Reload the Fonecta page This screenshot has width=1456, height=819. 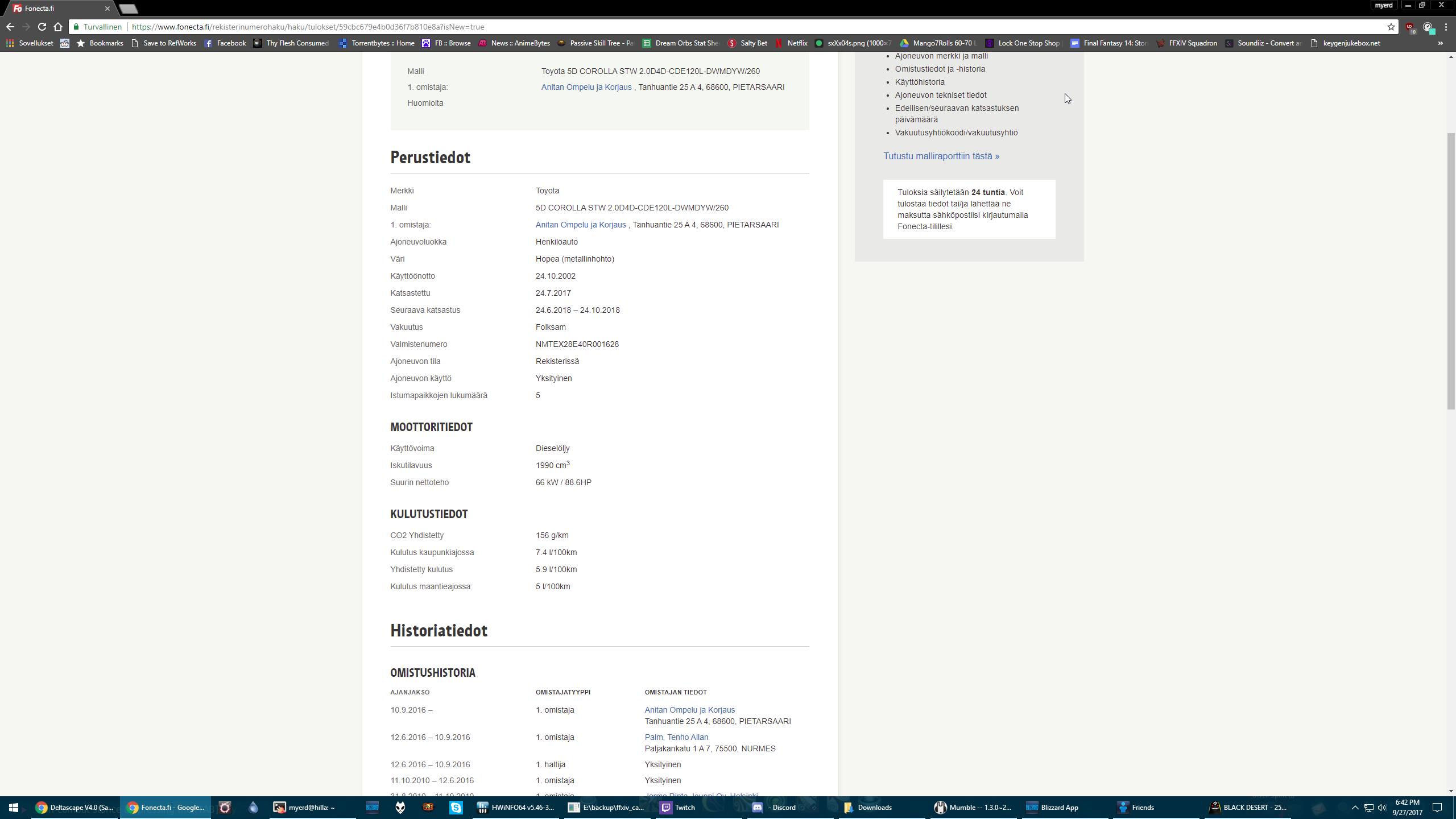point(42,27)
